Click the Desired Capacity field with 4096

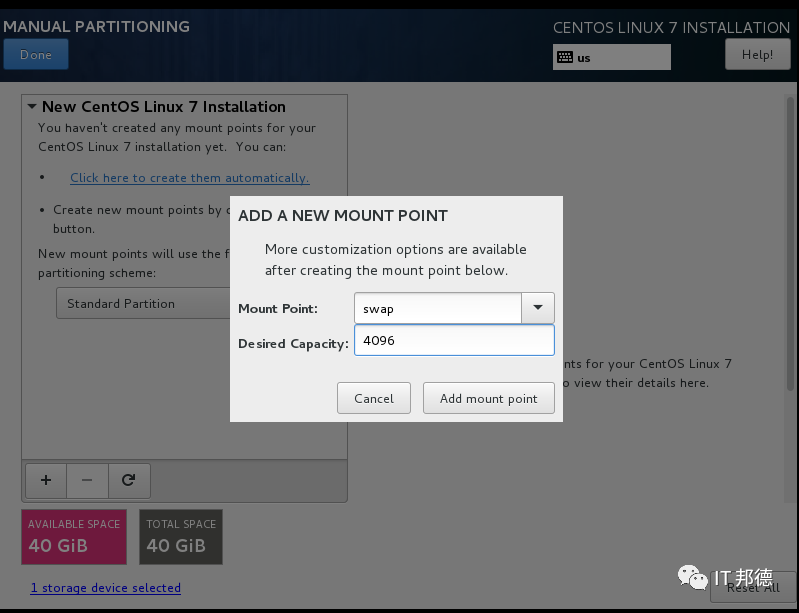tap(454, 340)
